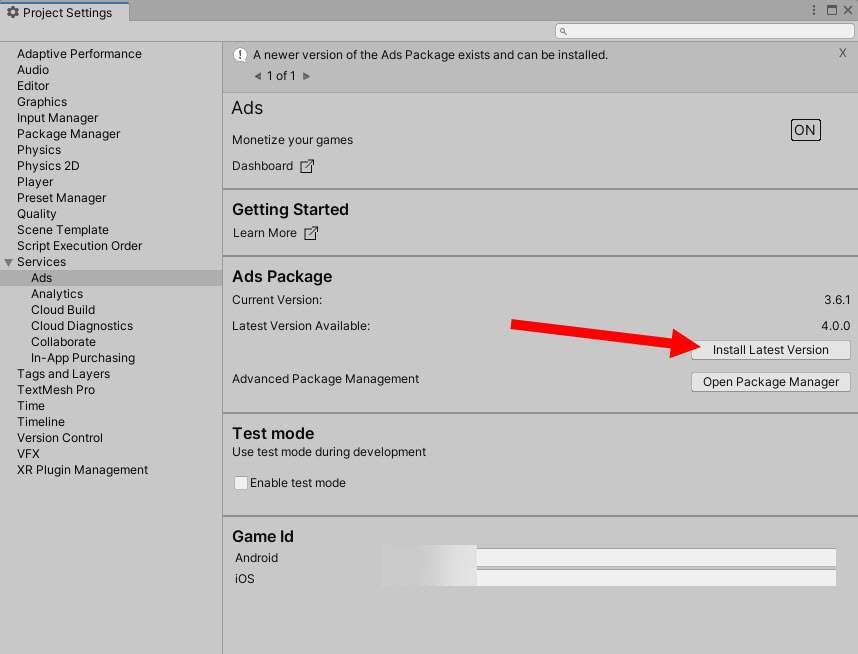Click the iOS Game Id field
This screenshot has height=654, width=858.
[x=656, y=578]
